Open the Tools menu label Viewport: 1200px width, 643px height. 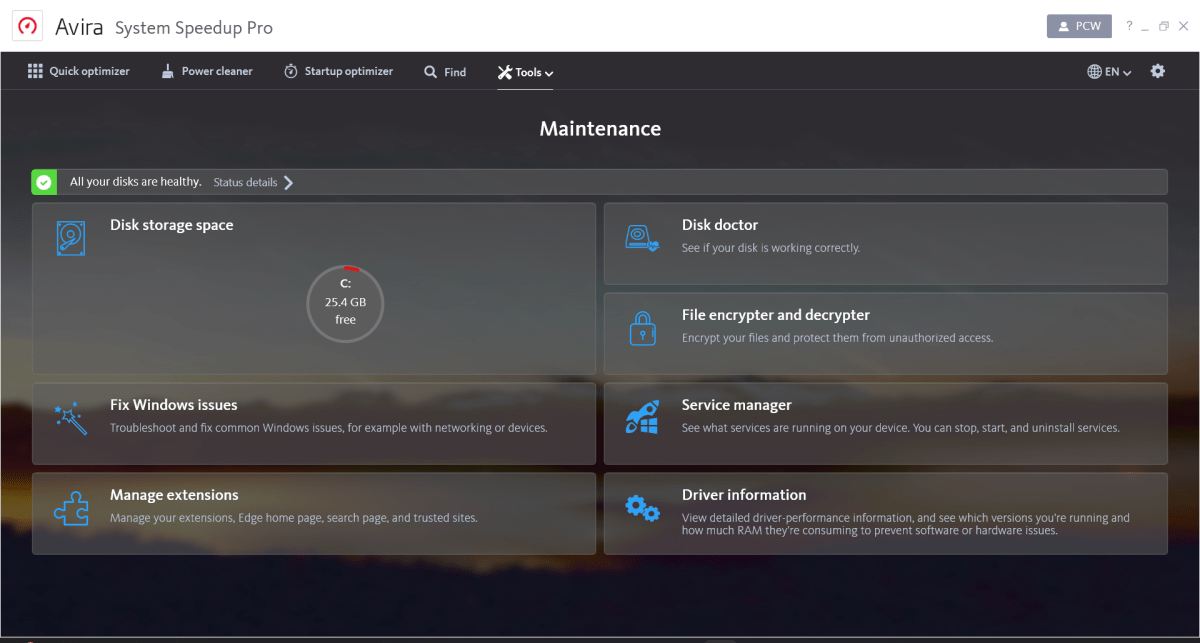[x=528, y=72]
